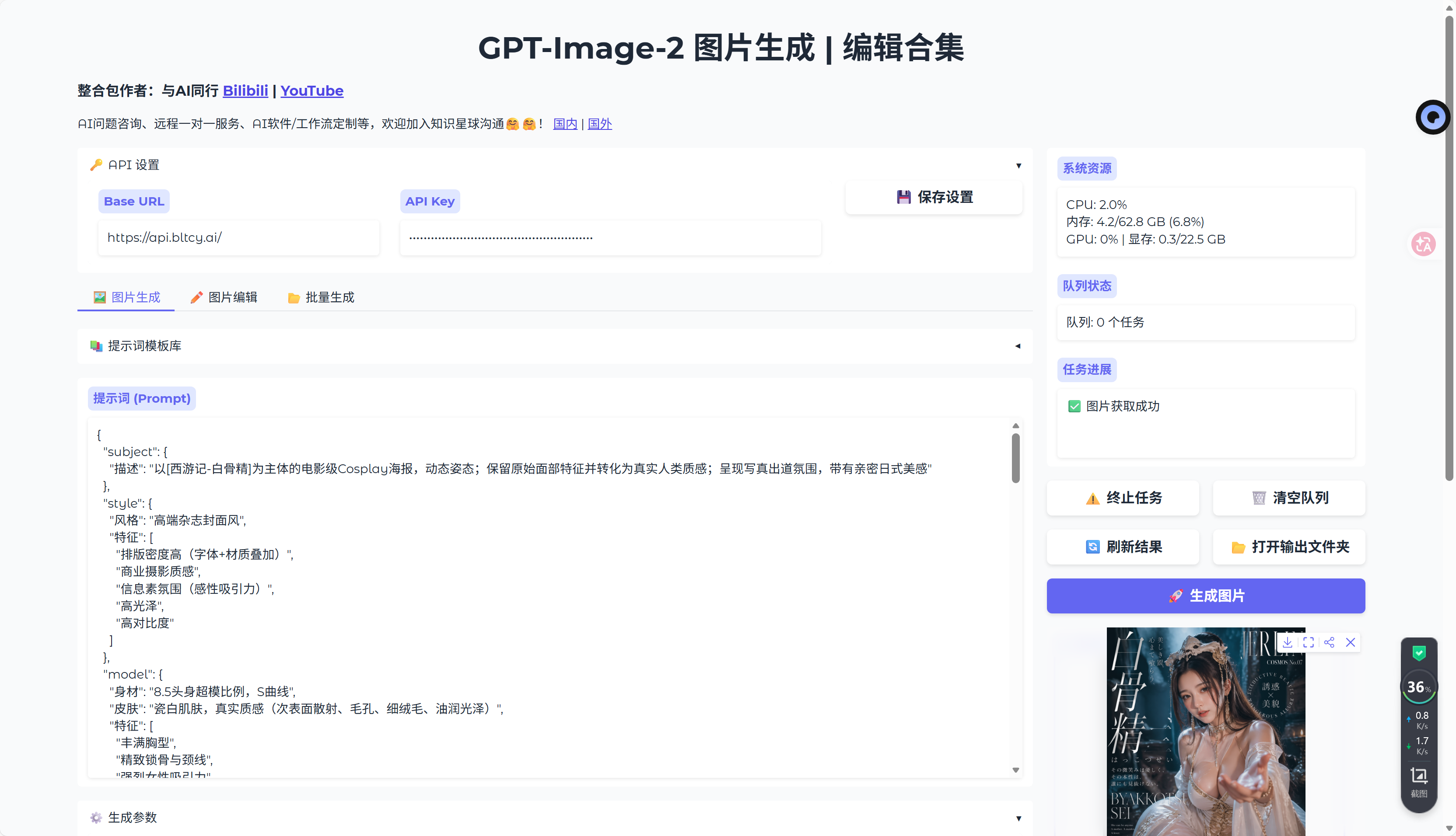Open the YouTube link
The width and height of the screenshot is (1456, 836).
[312, 91]
